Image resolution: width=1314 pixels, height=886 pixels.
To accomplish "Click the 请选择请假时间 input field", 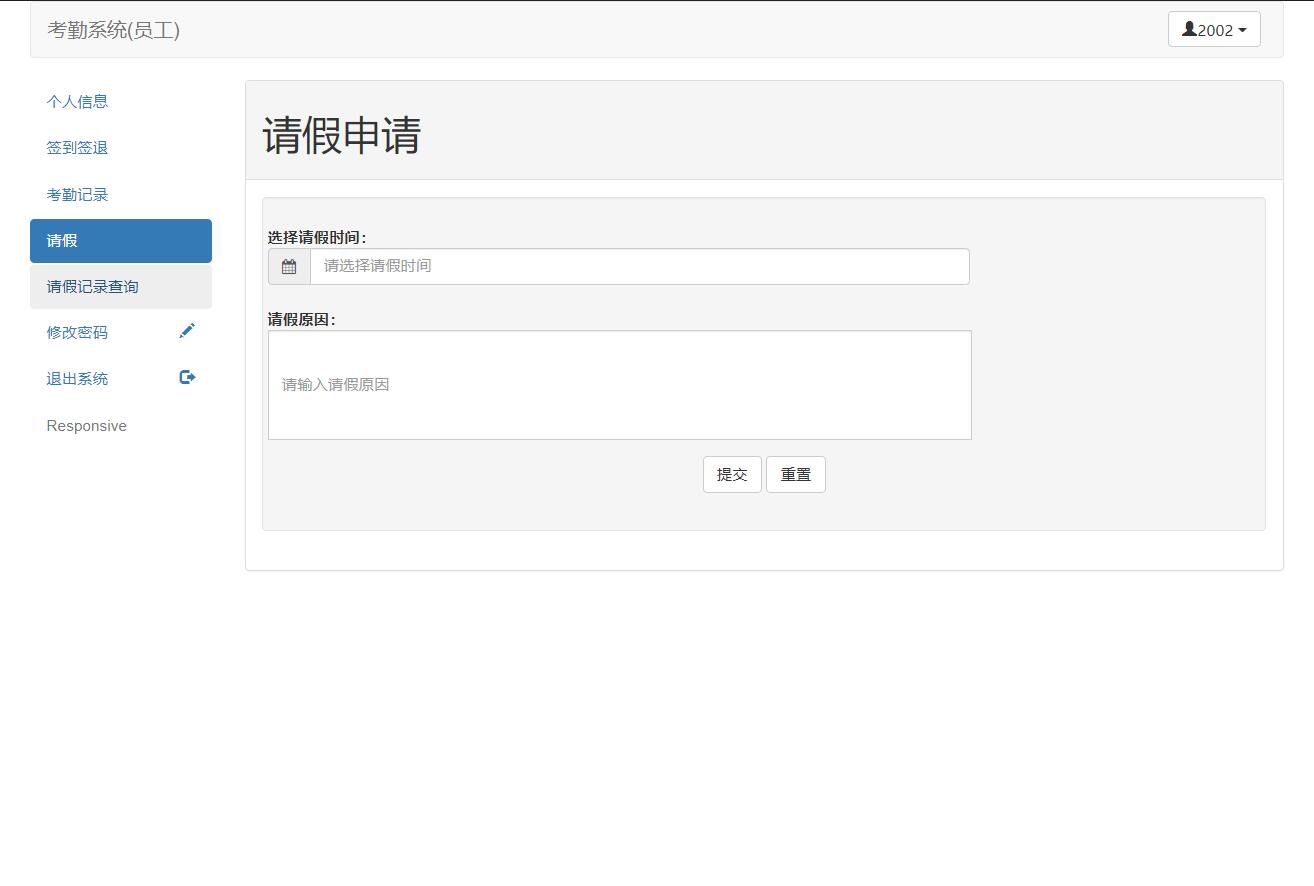I will click(640, 266).
